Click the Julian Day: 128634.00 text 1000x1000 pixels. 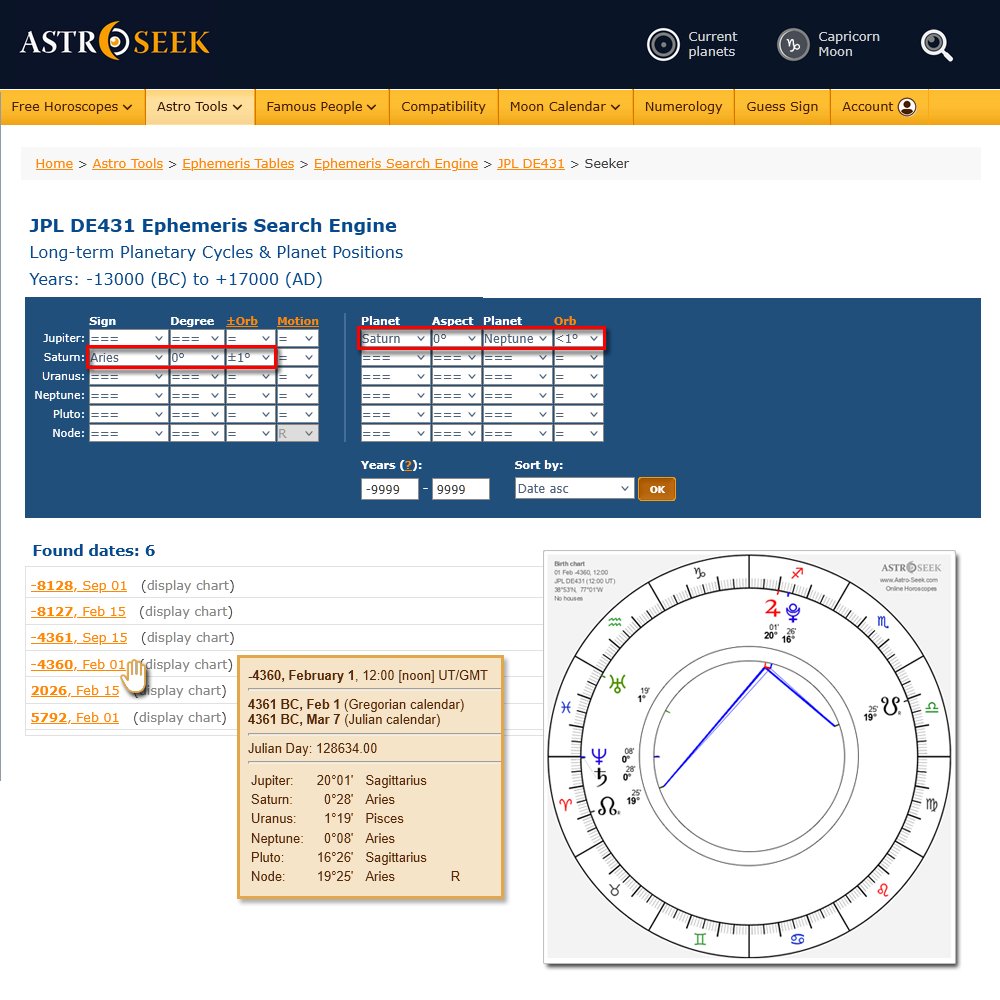[x=312, y=748]
